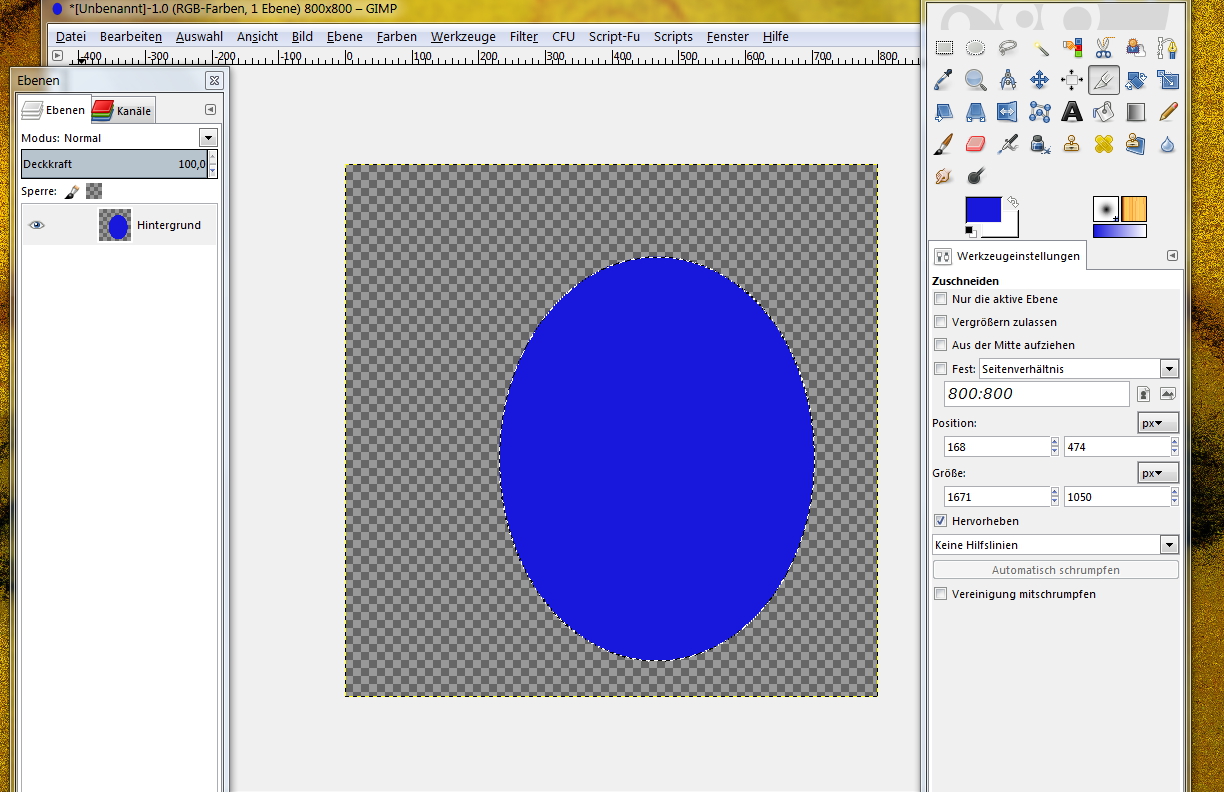The image size is (1224, 792).
Task: Select the Cage Transform tool
Action: pyautogui.click(x=1040, y=112)
